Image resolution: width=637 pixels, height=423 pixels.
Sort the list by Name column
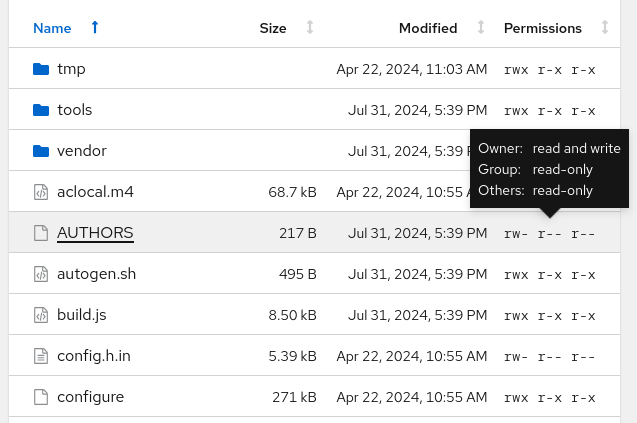(x=52, y=28)
